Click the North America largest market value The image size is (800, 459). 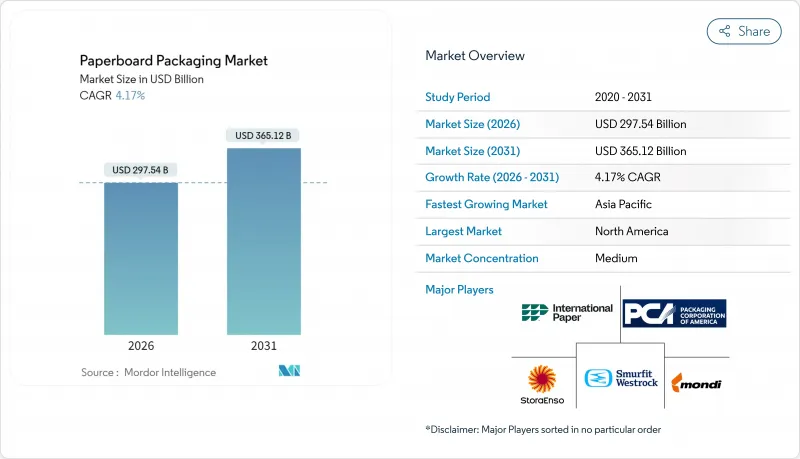(x=631, y=231)
